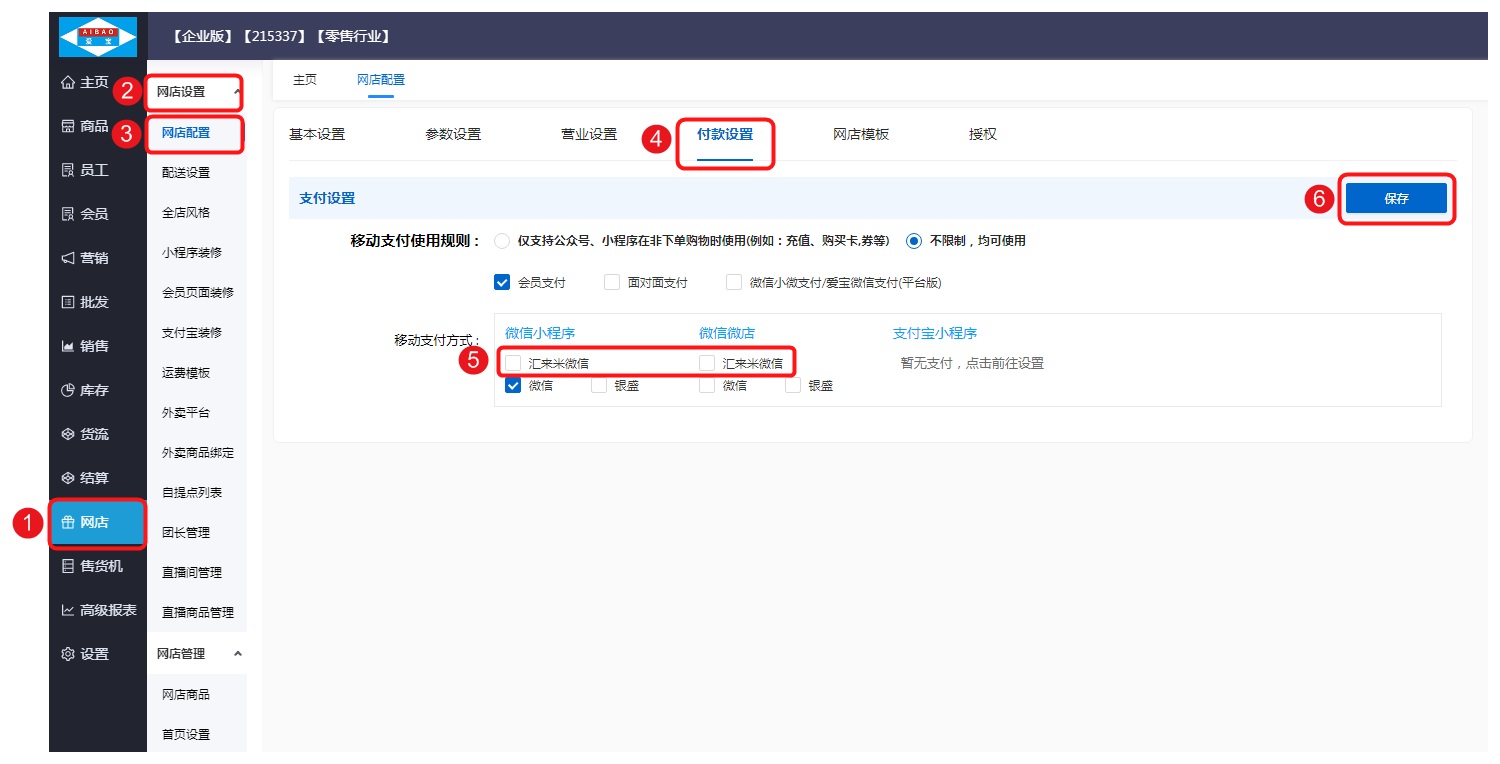1500x764 pixels.
Task: Open 外卖平台 in the submenu
Action: pos(186,412)
